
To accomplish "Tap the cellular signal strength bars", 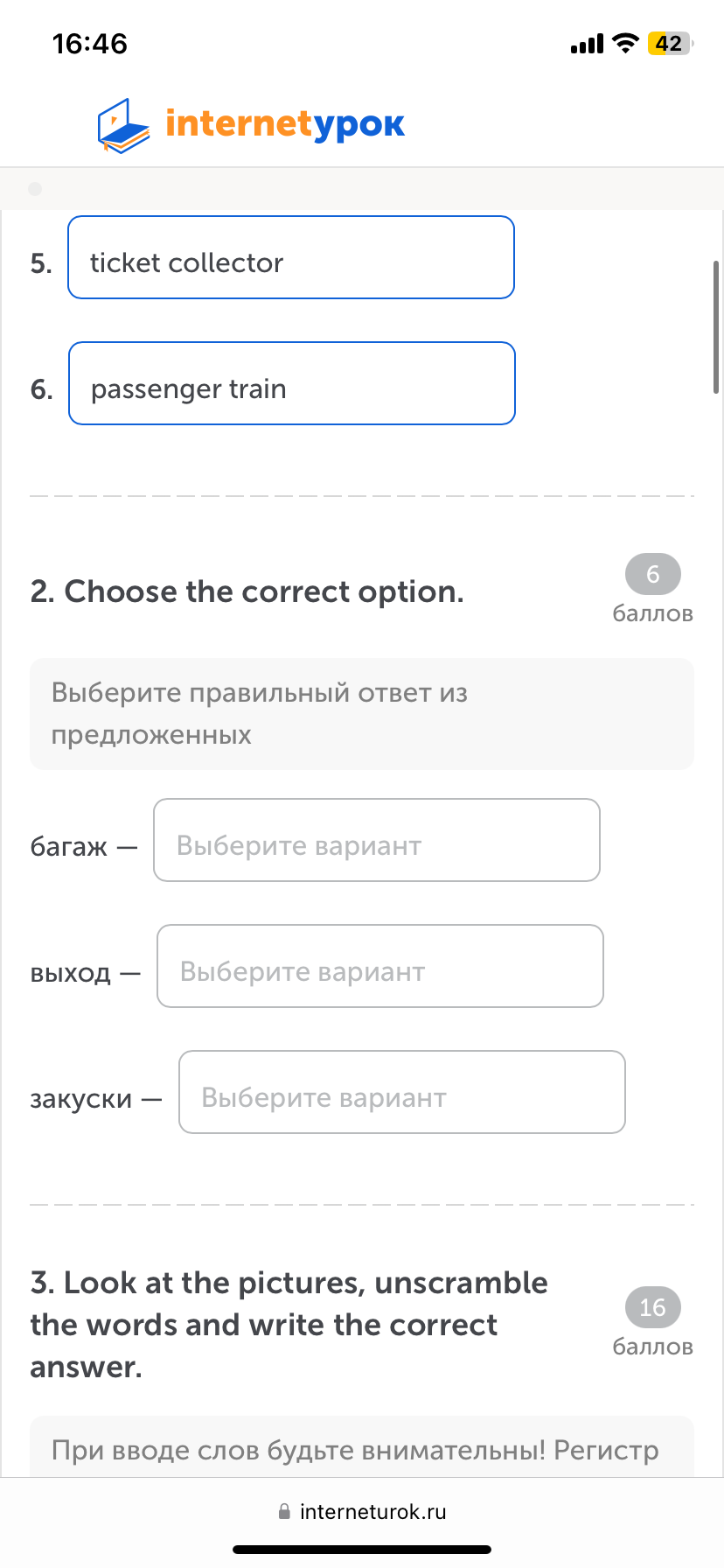I will (x=587, y=44).
